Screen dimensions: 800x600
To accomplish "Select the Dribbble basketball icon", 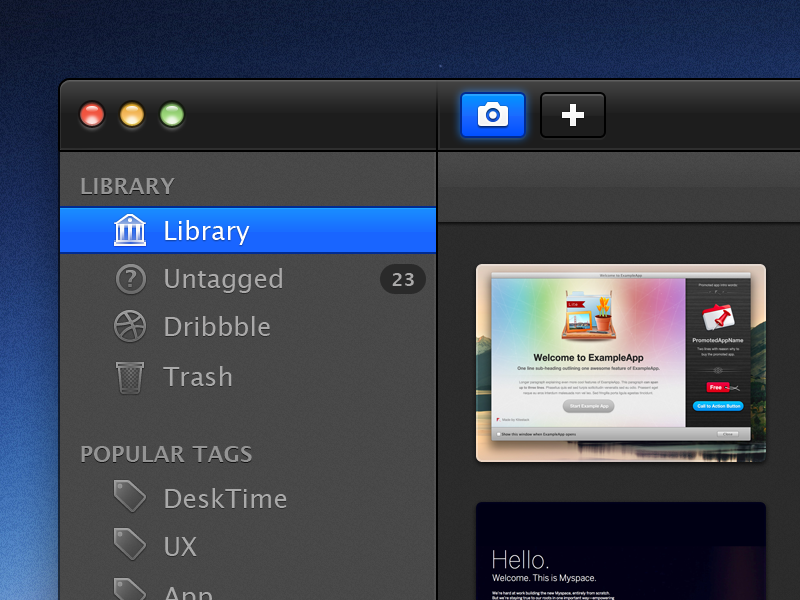I will click(x=130, y=327).
